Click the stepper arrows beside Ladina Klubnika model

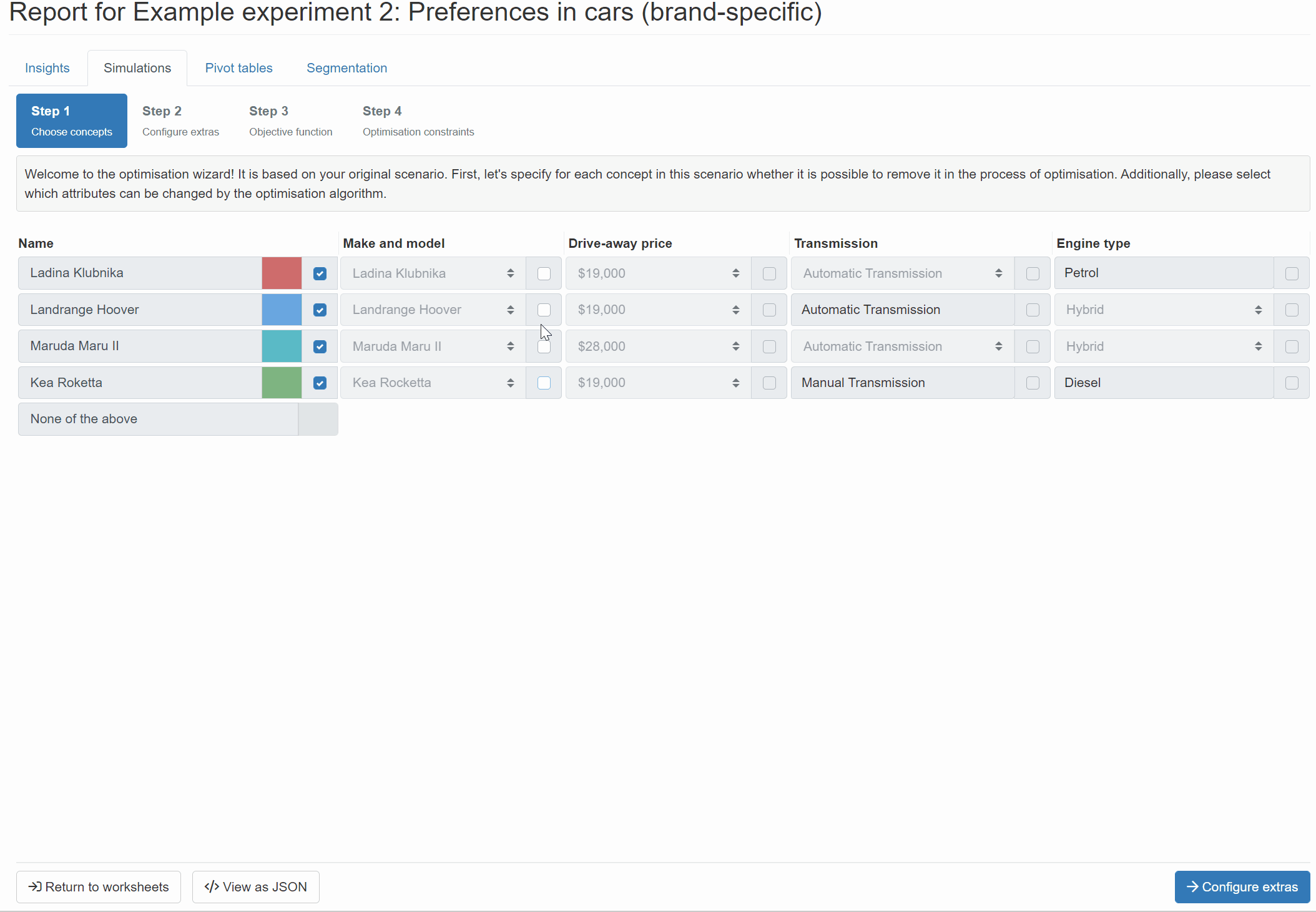point(510,273)
